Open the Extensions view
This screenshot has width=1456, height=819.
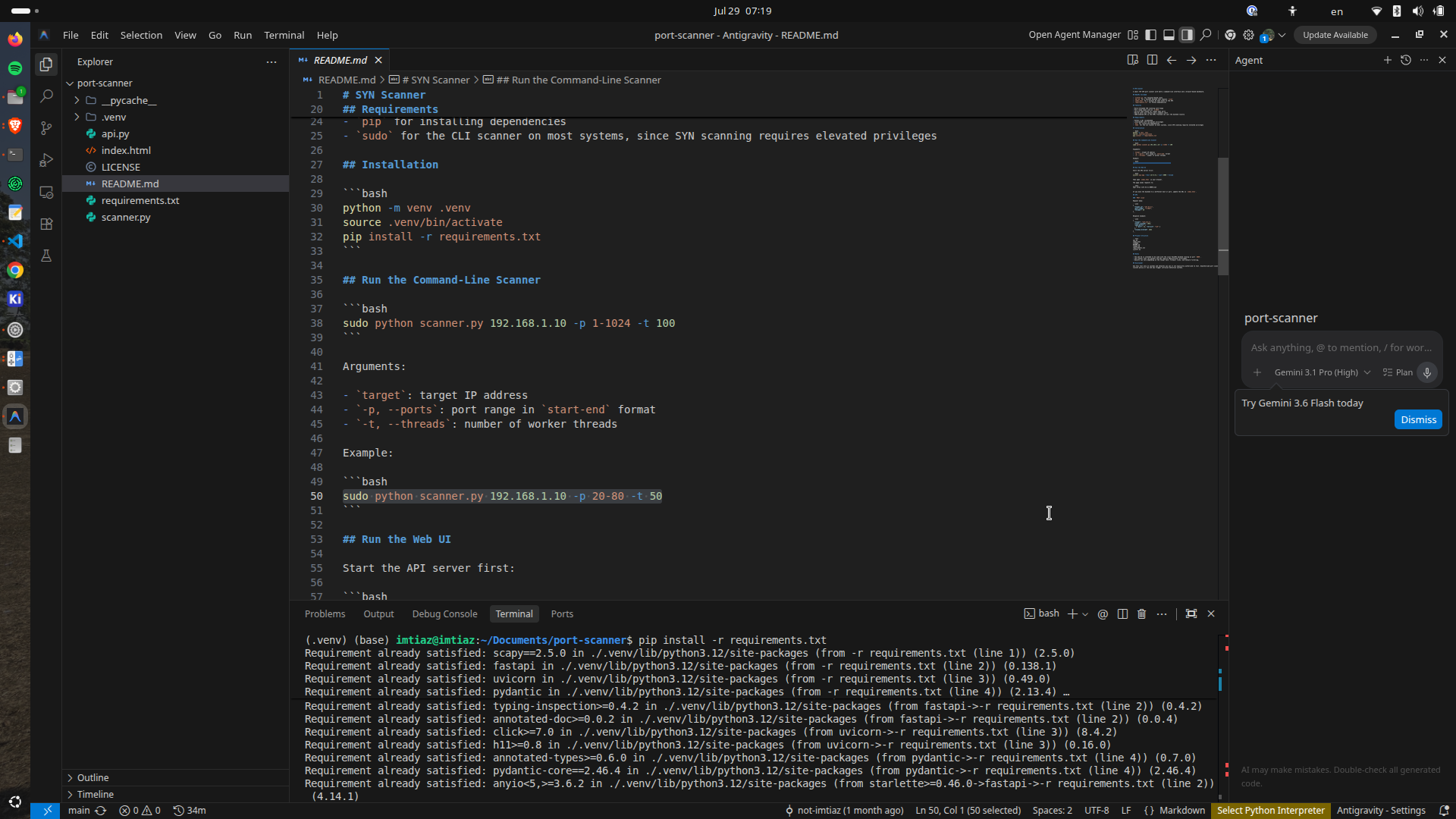click(x=46, y=224)
